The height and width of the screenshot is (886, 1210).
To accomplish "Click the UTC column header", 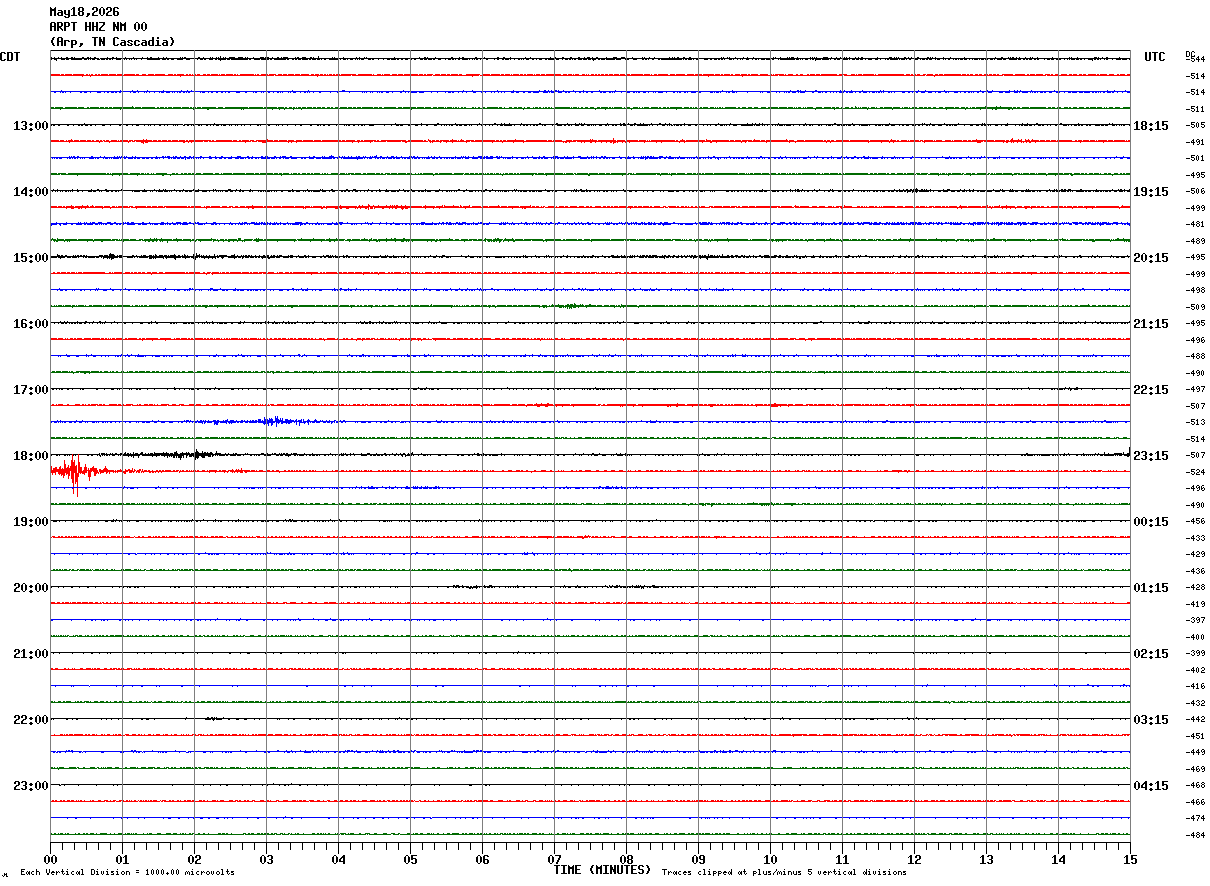I will point(1155,57).
